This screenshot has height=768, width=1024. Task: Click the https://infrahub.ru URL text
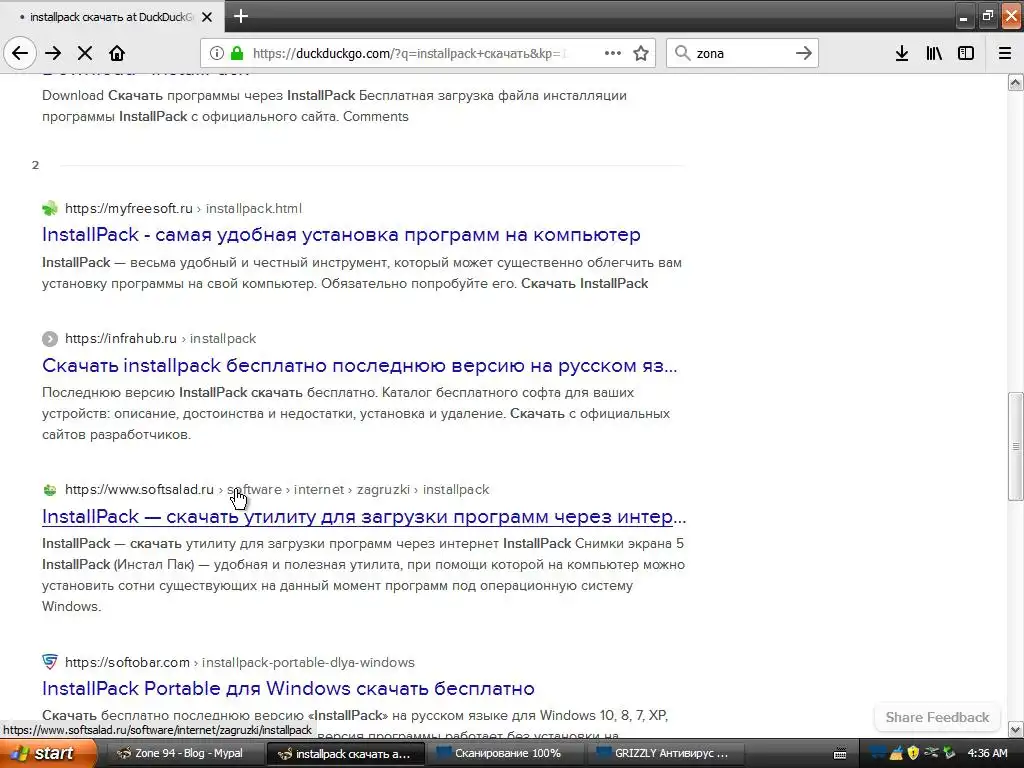121,338
